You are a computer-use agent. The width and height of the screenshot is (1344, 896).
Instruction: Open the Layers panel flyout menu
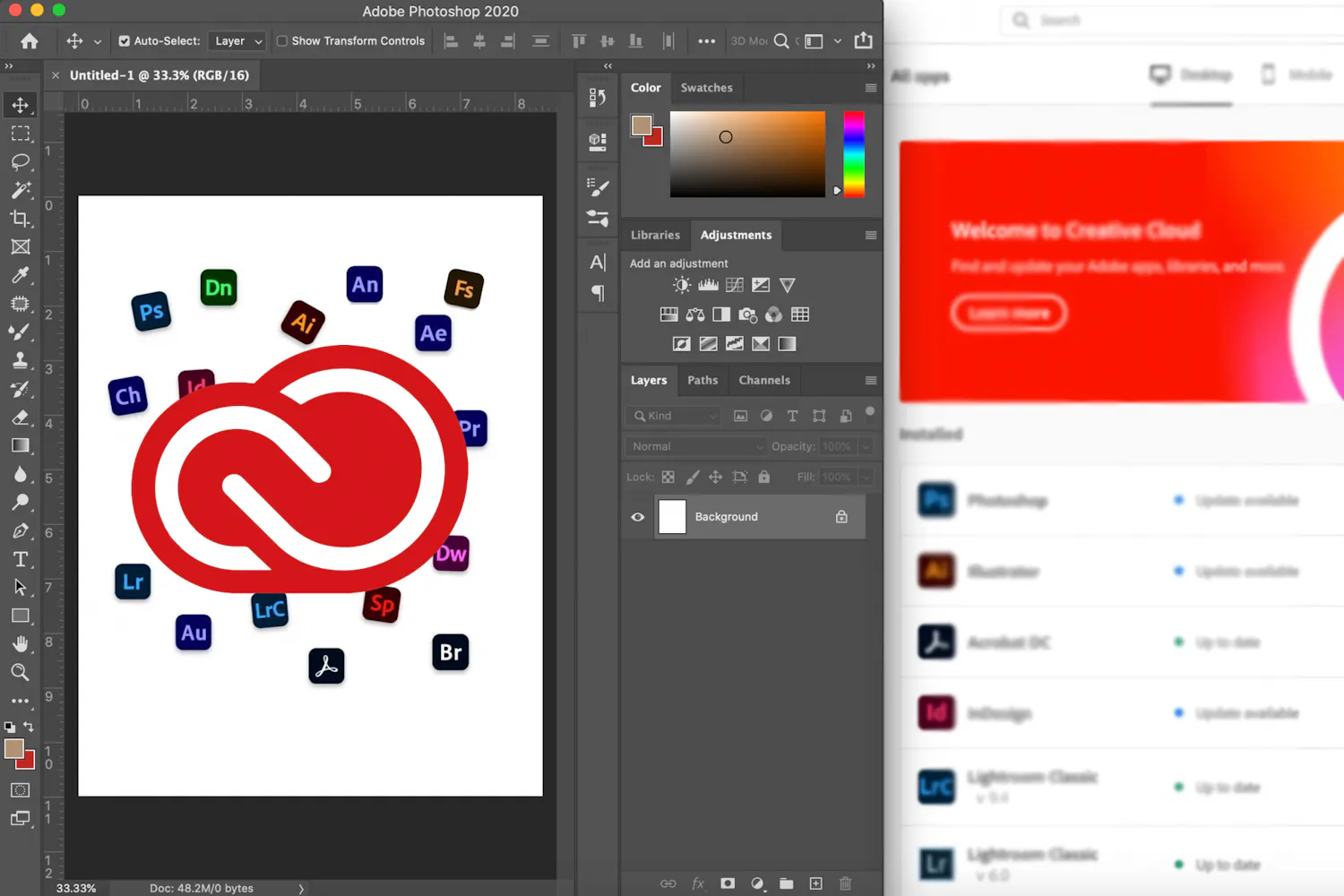tap(870, 380)
